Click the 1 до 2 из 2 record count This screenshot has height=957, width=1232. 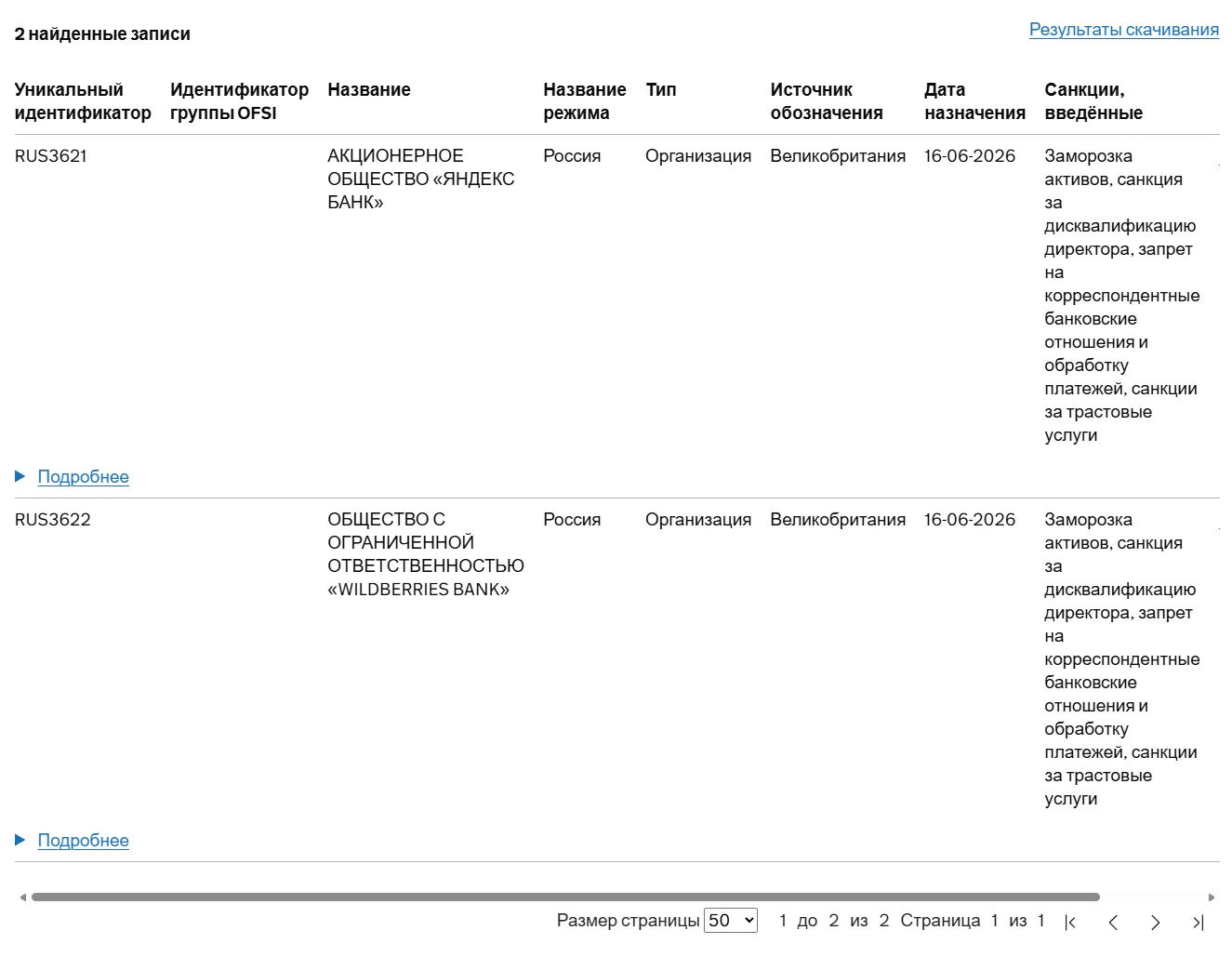[x=834, y=921]
